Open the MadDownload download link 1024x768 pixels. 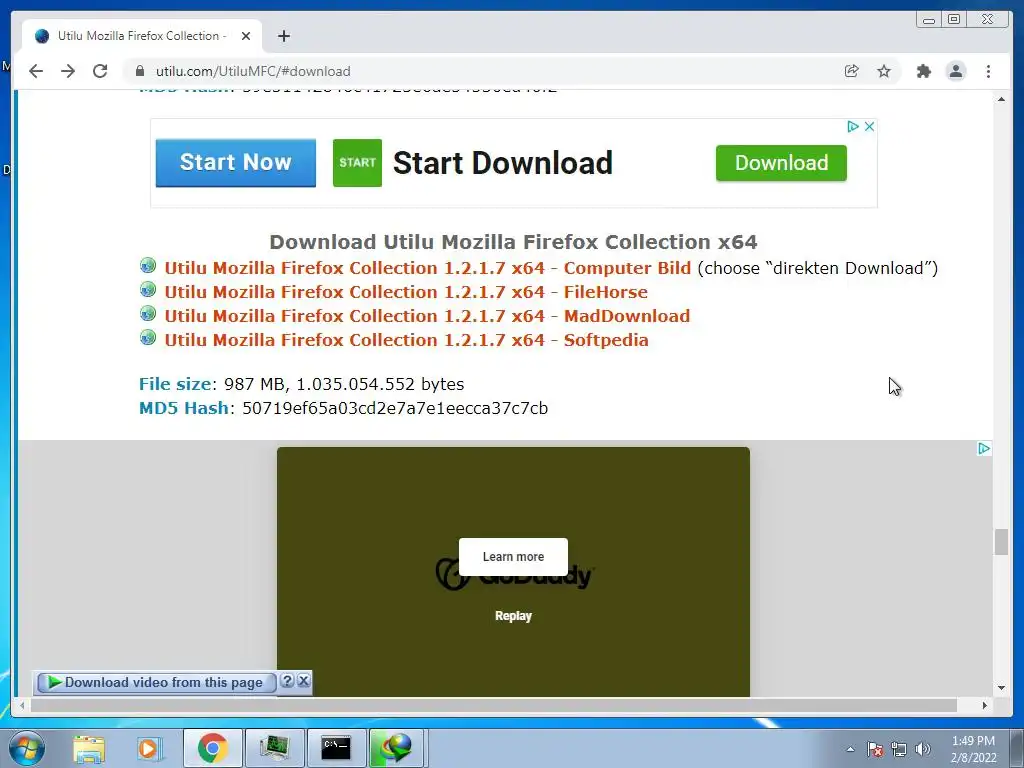click(427, 316)
